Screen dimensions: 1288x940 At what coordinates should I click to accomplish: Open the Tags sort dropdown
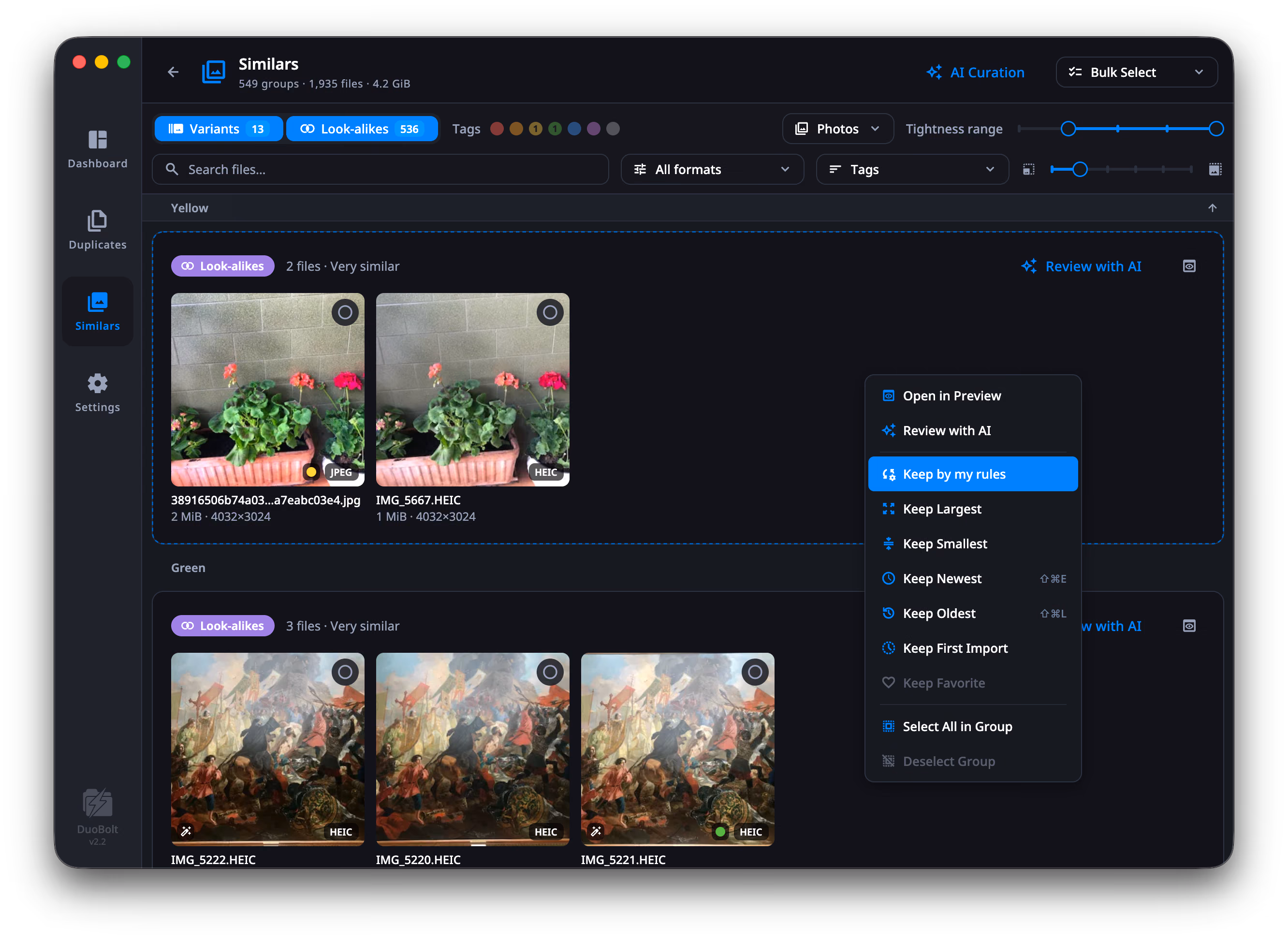coord(912,170)
